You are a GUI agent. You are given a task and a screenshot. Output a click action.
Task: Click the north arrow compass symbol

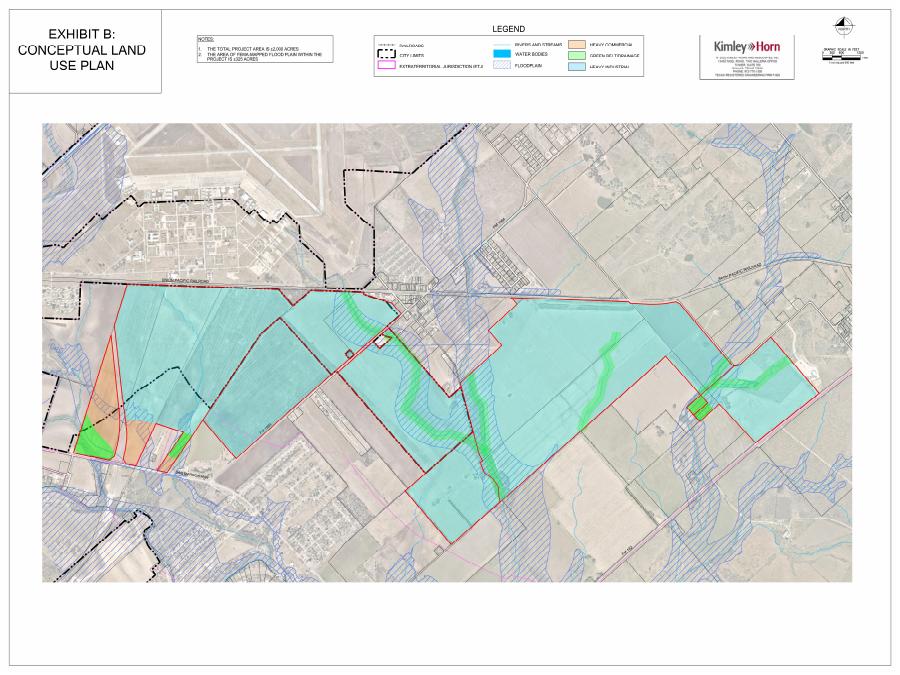click(x=844, y=27)
